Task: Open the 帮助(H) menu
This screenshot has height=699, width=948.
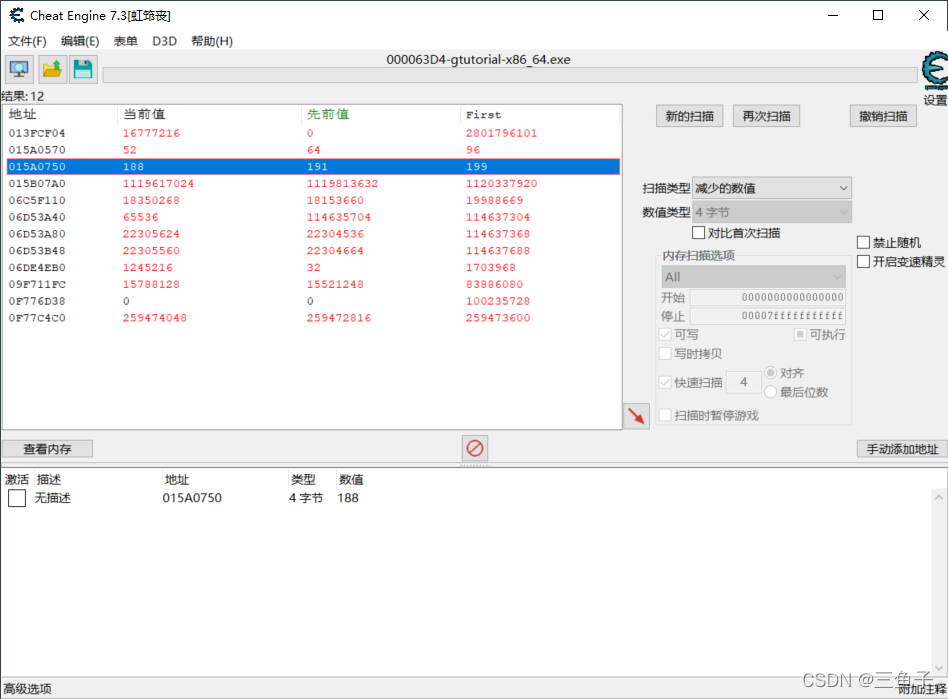Action: point(212,41)
